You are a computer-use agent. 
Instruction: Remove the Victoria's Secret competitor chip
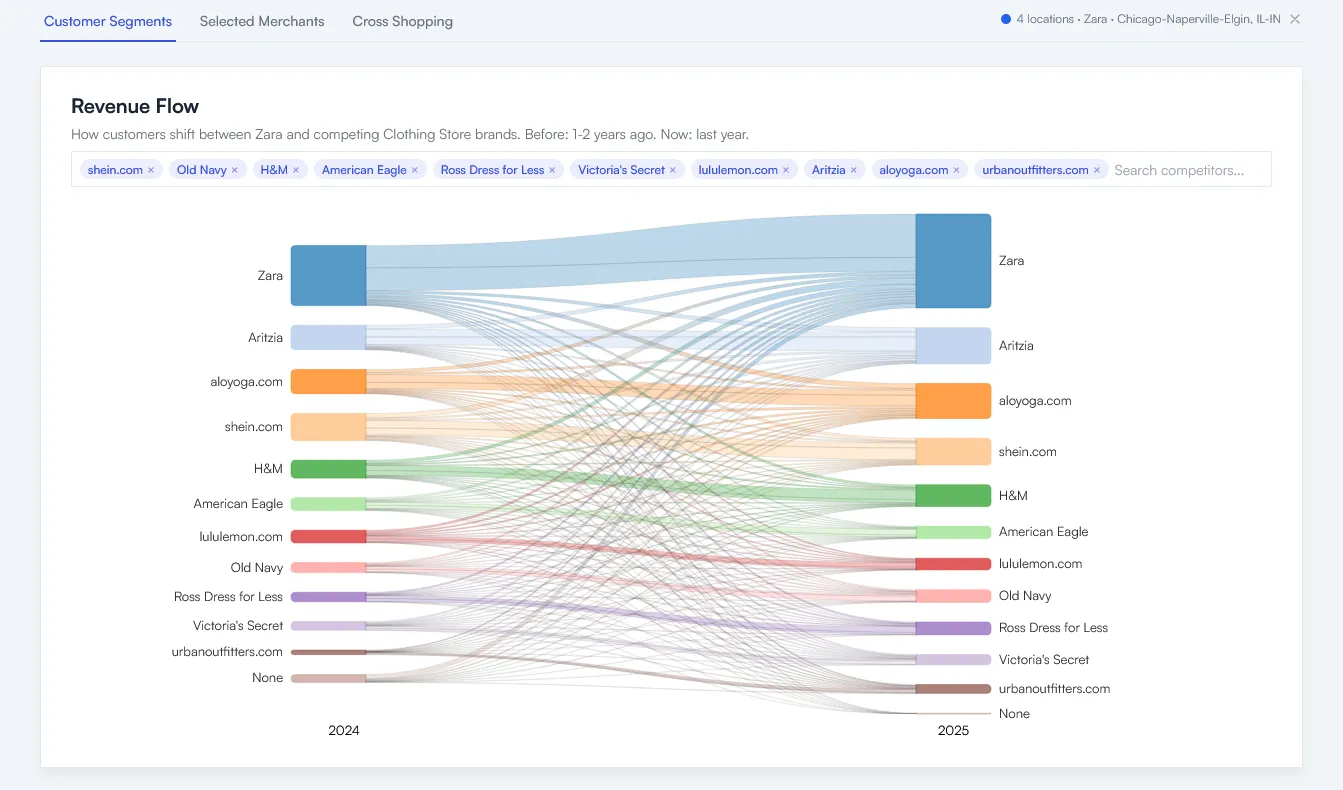673,170
